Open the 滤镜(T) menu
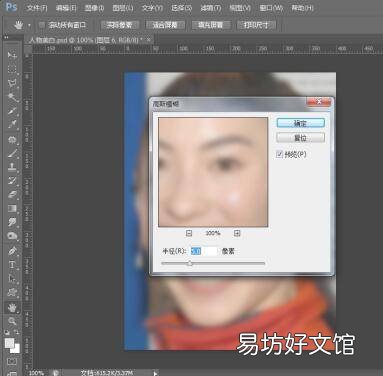 click(211, 8)
